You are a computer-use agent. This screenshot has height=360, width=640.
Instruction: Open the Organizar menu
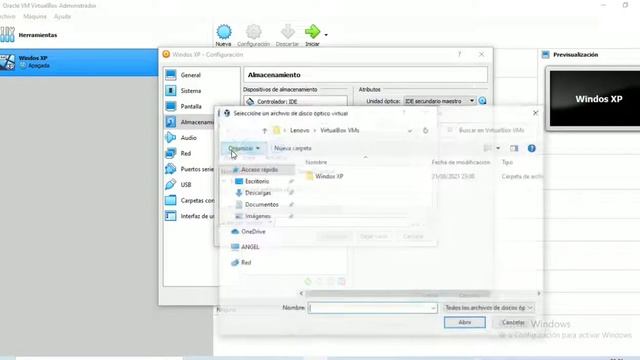pyautogui.click(x=244, y=148)
